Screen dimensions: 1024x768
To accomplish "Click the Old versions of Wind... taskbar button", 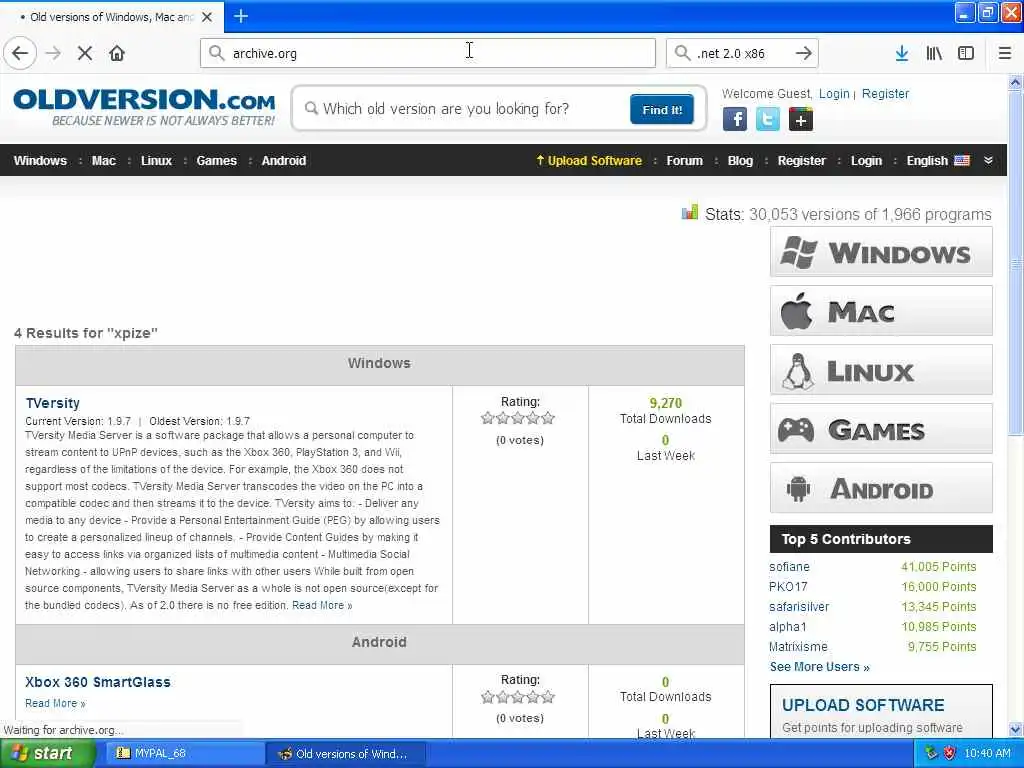I will [346, 754].
